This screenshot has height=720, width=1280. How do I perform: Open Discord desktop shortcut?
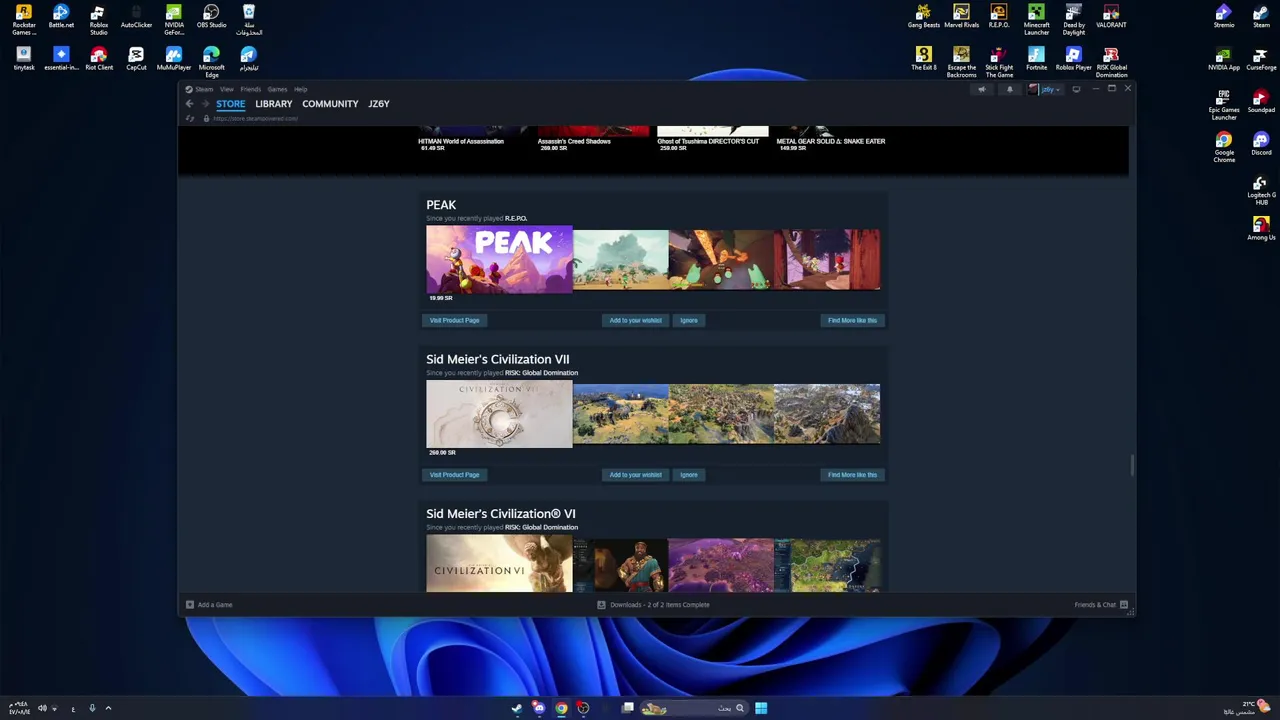click(x=1261, y=144)
